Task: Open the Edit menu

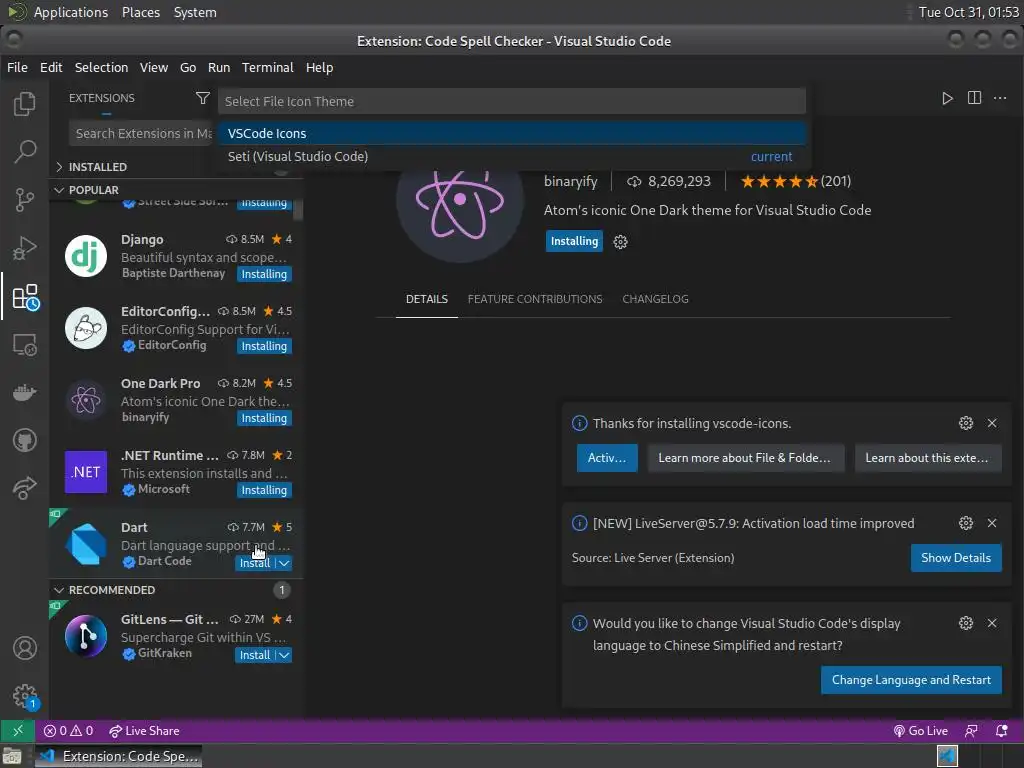Action: pyautogui.click(x=51, y=67)
